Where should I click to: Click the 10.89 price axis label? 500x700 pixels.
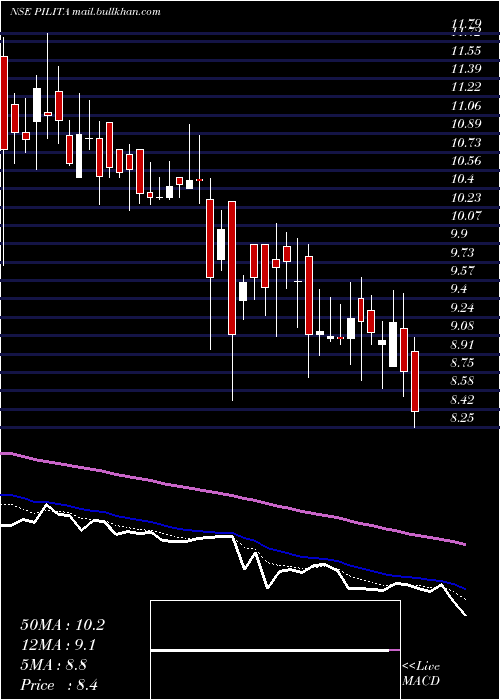[466, 124]
